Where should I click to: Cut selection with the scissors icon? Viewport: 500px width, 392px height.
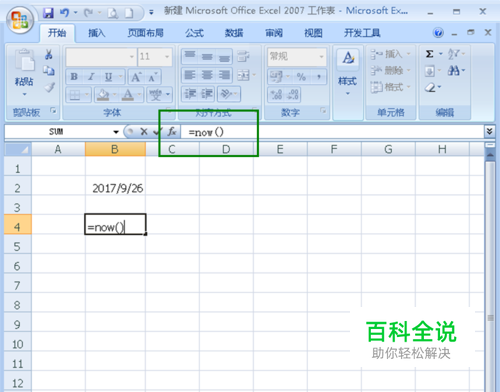point(49,54)
